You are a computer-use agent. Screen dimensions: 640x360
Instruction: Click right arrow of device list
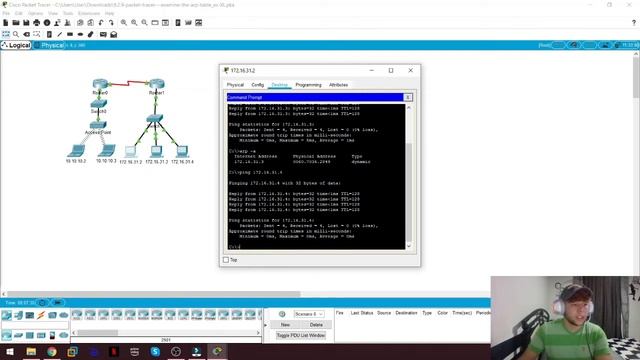click(258, 333)
